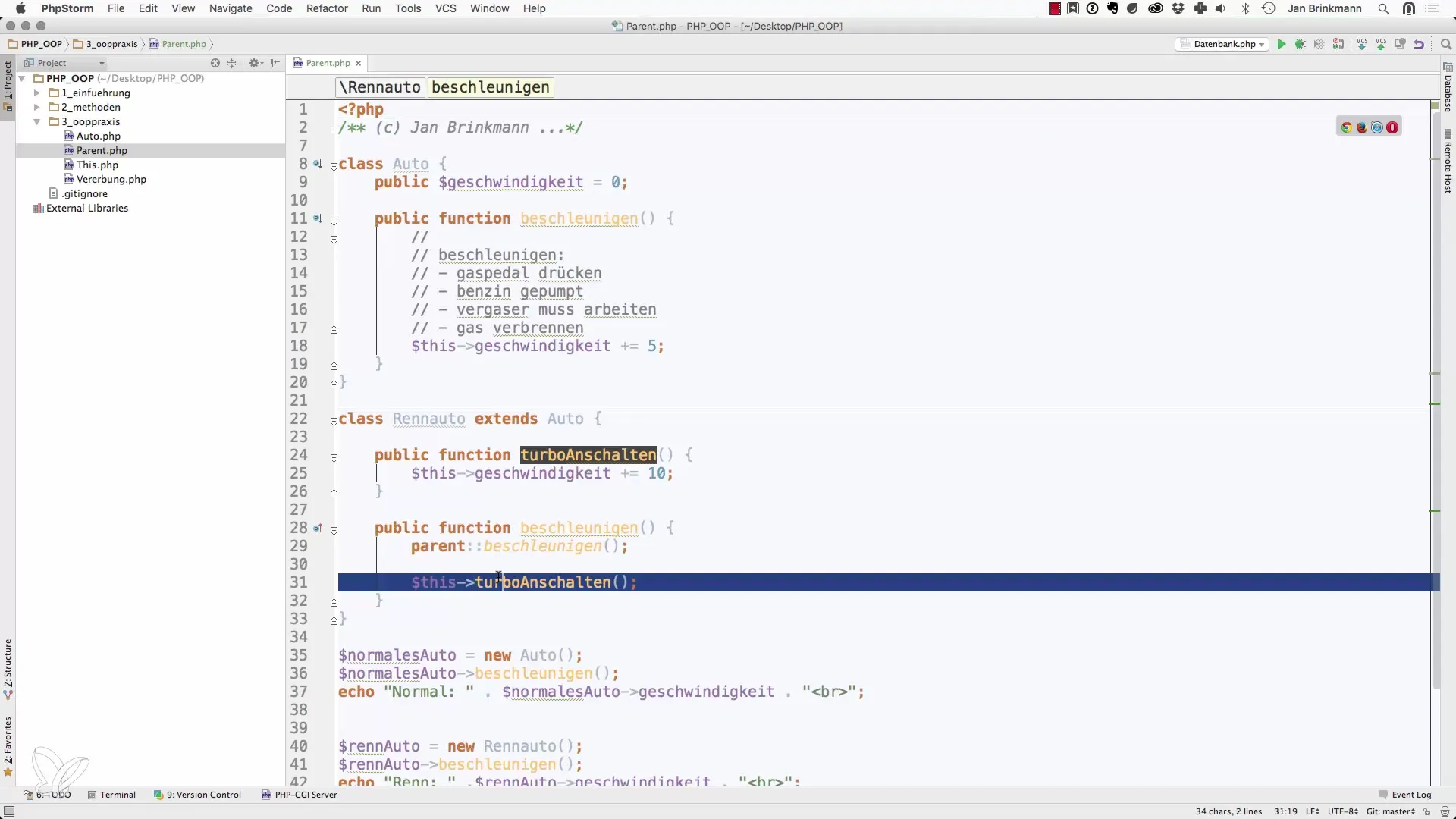Image resolution: width=1456 pixels, height=819 pixels.
Task: Open file in Chrome browser icon
Action: tap(1347, 127)
